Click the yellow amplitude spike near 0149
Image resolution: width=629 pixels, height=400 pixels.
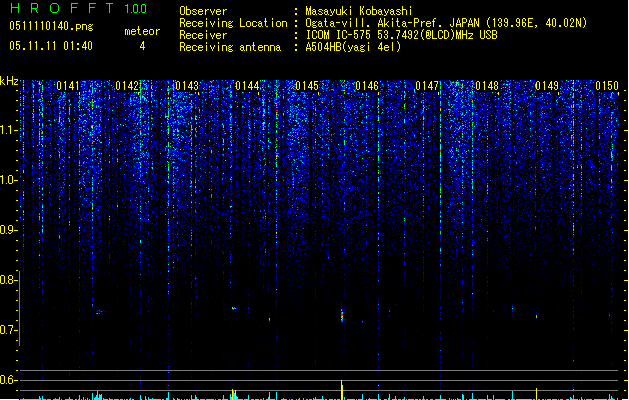click(x=536, y=394)
